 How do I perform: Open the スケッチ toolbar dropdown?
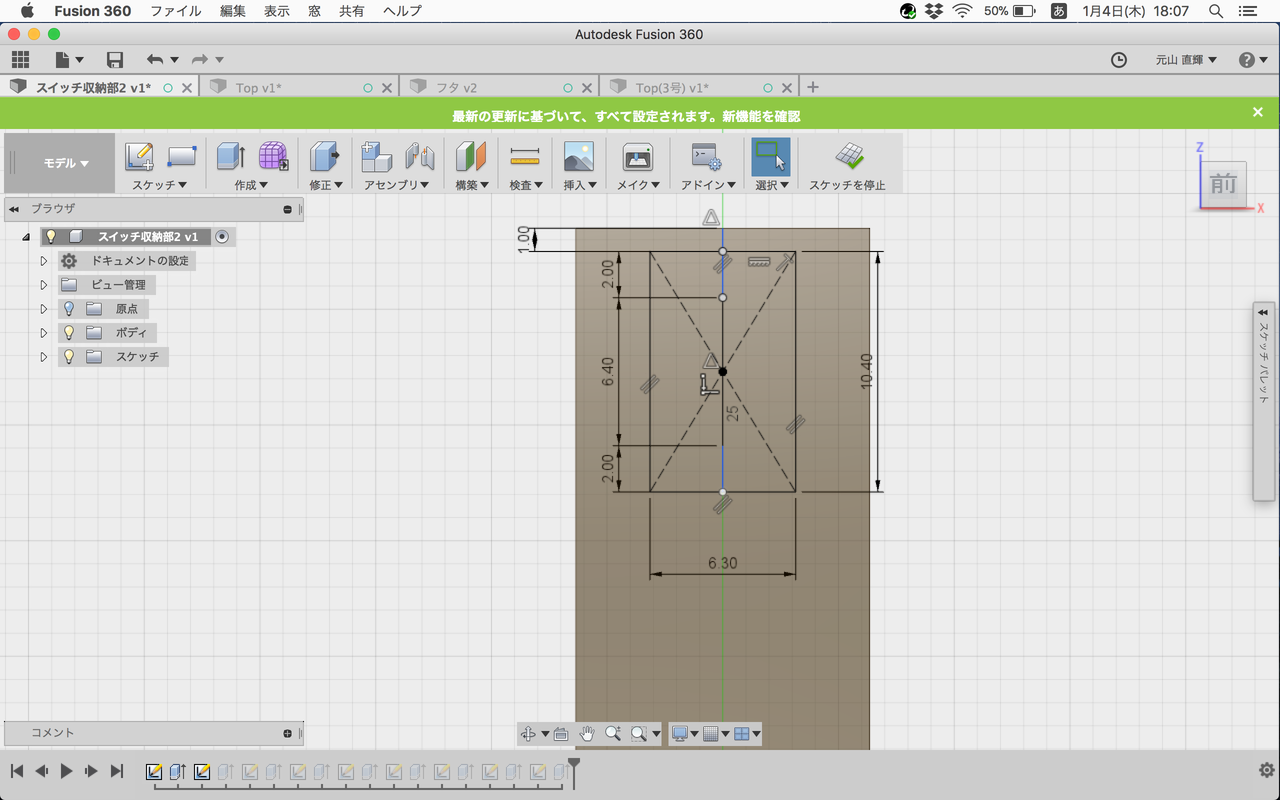pyautogui.click(x=160, y=185)
